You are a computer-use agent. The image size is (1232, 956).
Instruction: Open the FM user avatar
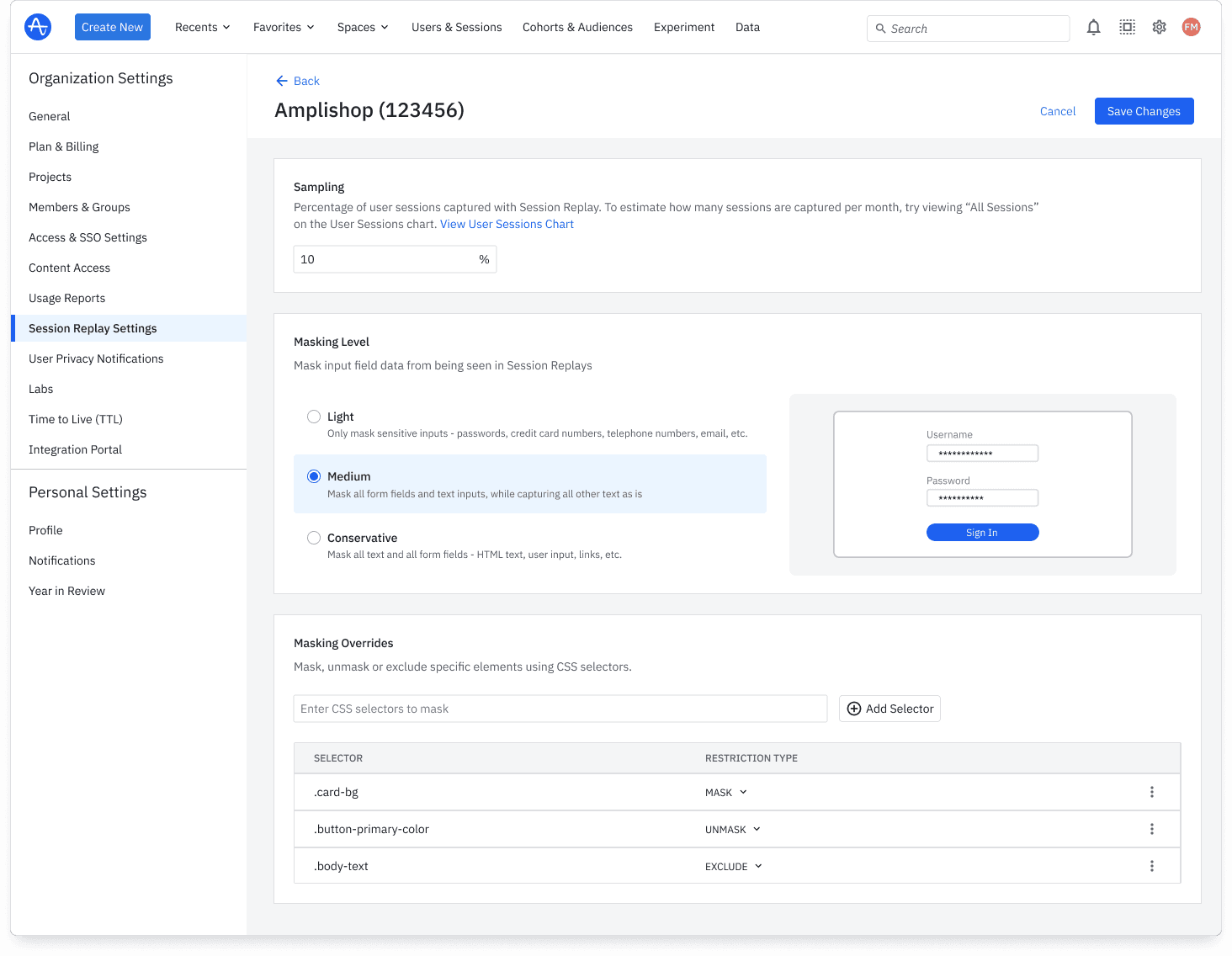coord(1191,27)
